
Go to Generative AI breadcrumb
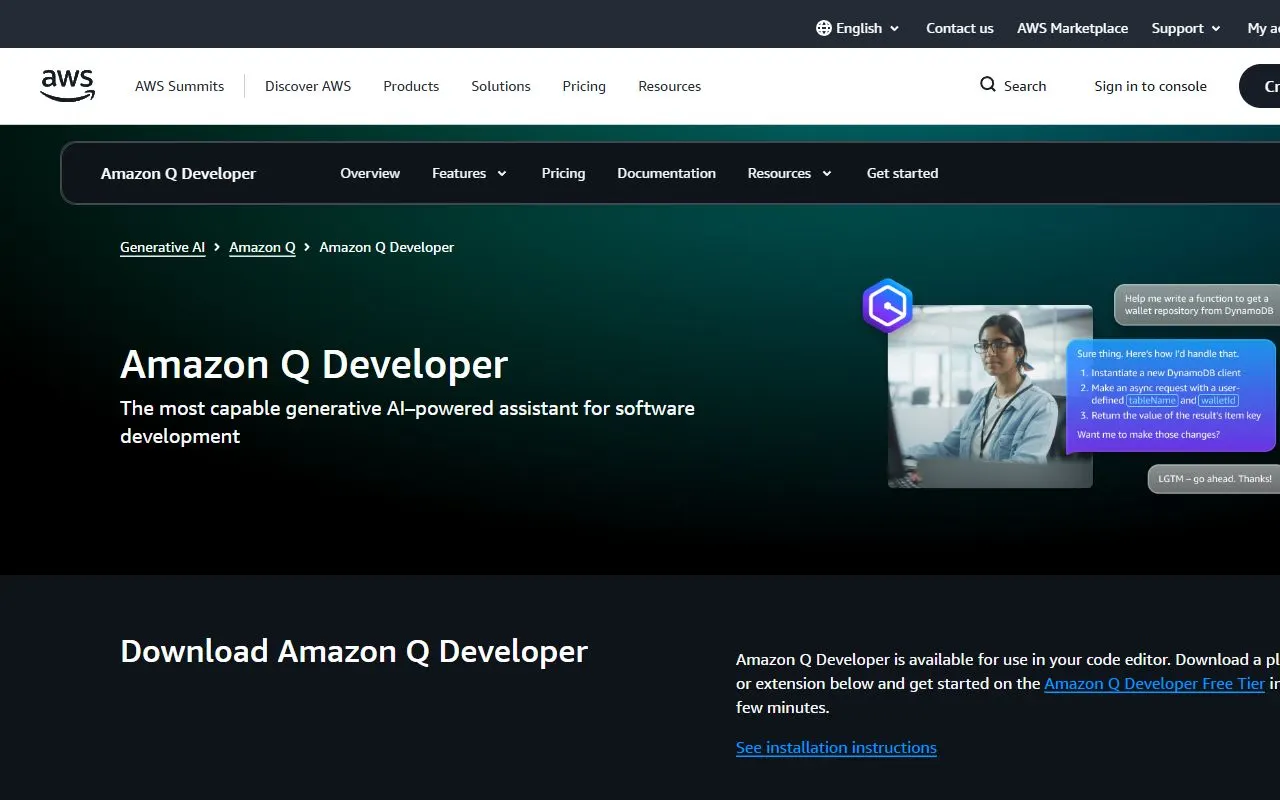pos(162,247)
